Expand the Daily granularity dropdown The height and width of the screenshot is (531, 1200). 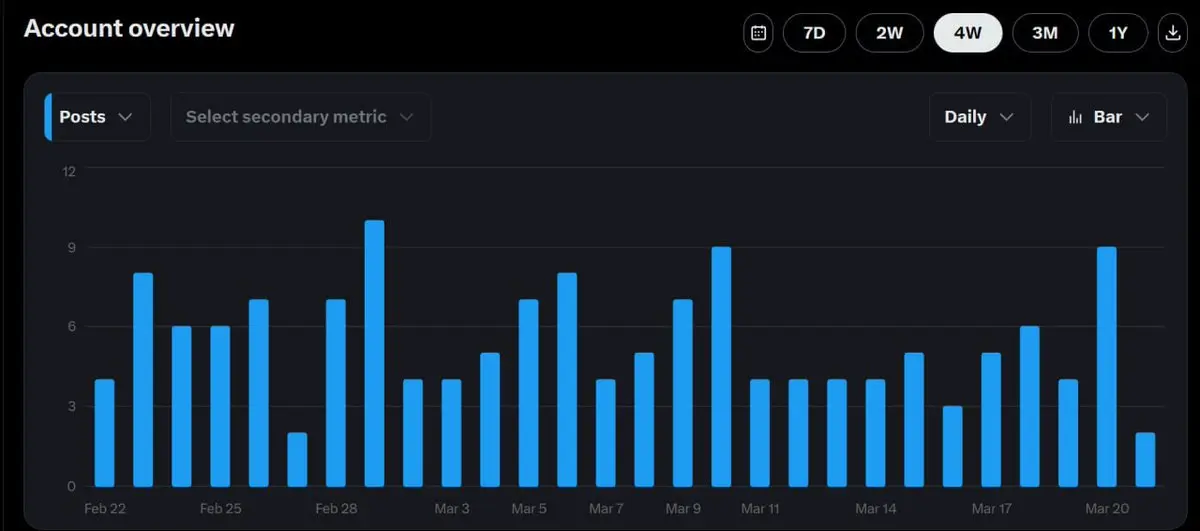click(980, 117)
